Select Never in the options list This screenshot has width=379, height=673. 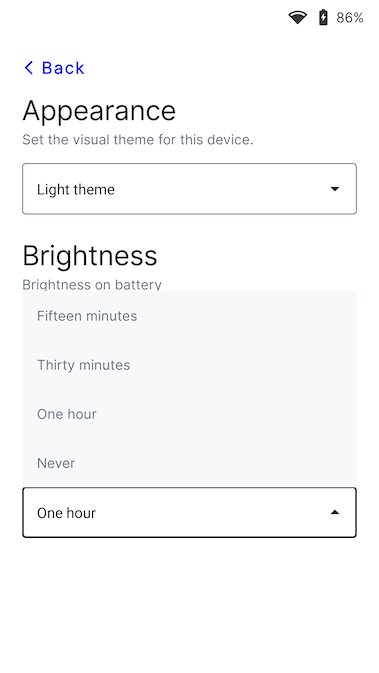189,463
